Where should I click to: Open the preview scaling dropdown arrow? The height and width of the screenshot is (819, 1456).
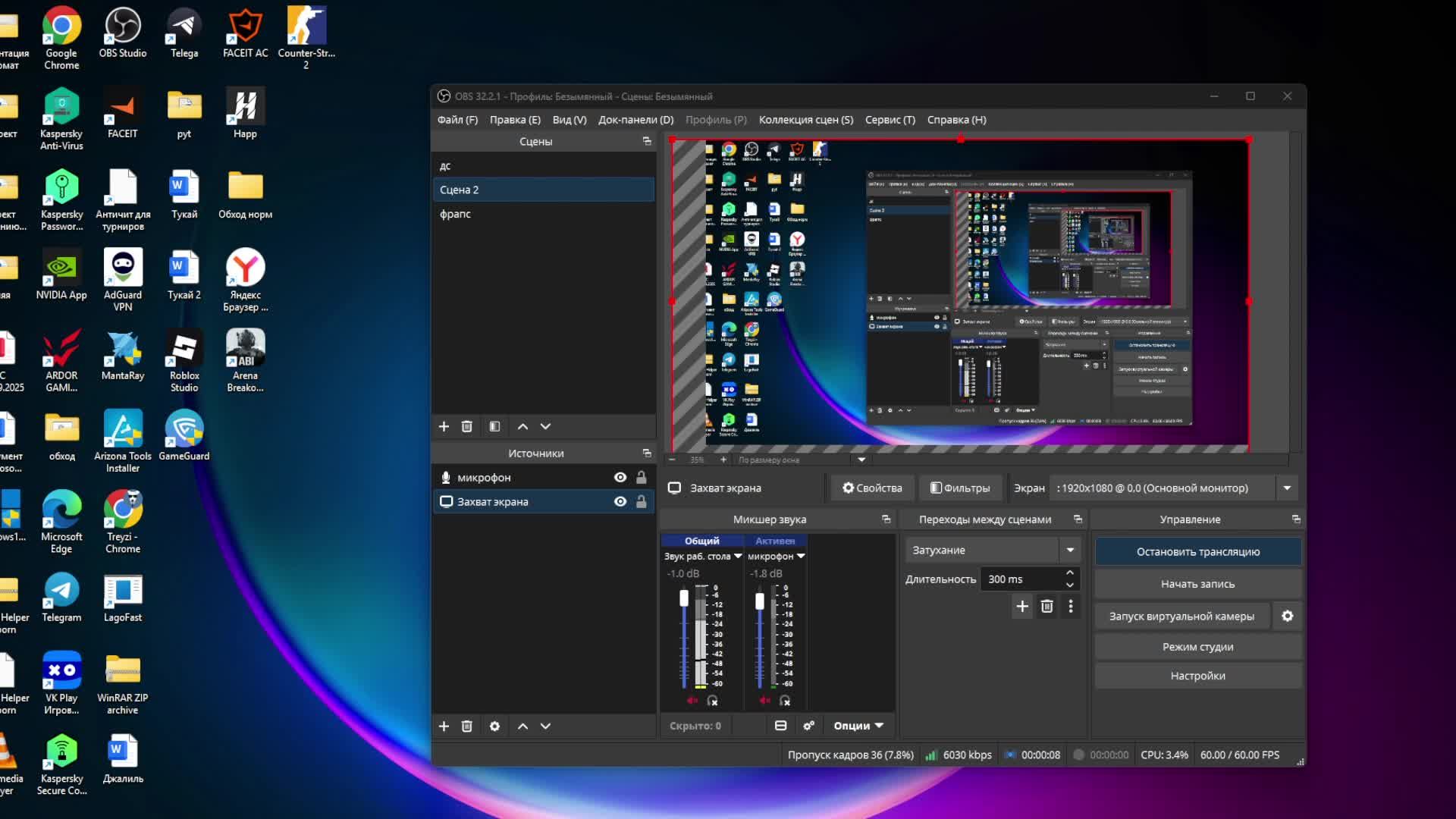pos(861,460)
